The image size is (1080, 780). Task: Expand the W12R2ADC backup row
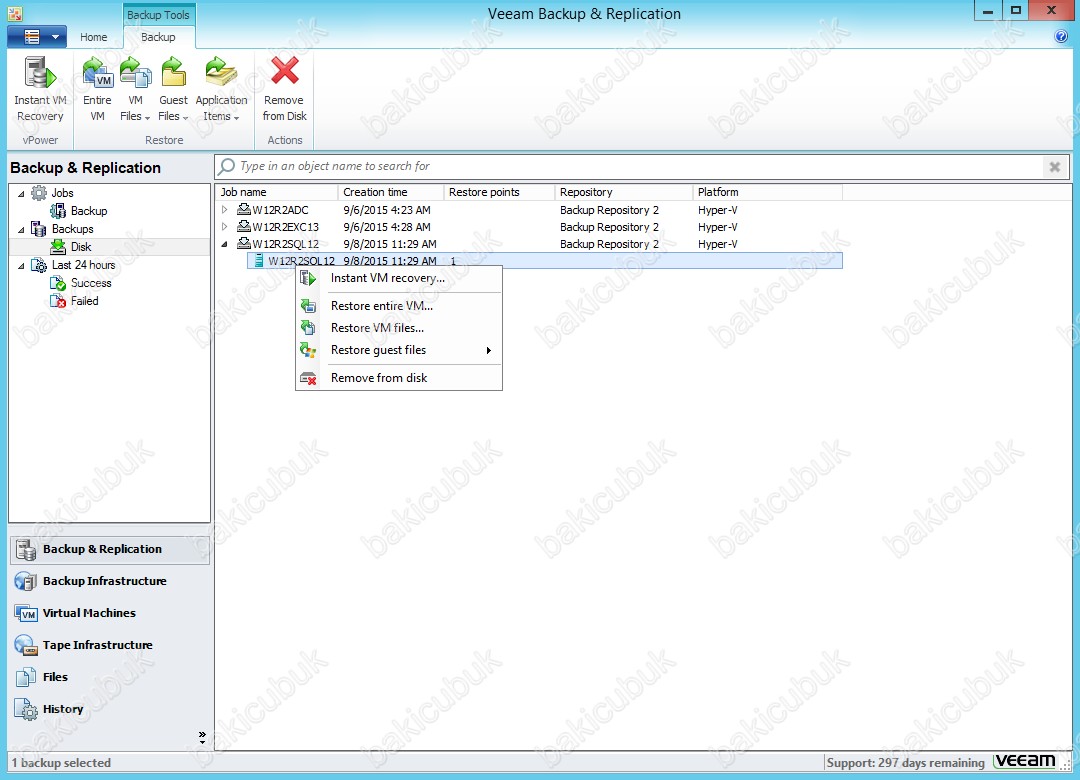click(225, 209)
